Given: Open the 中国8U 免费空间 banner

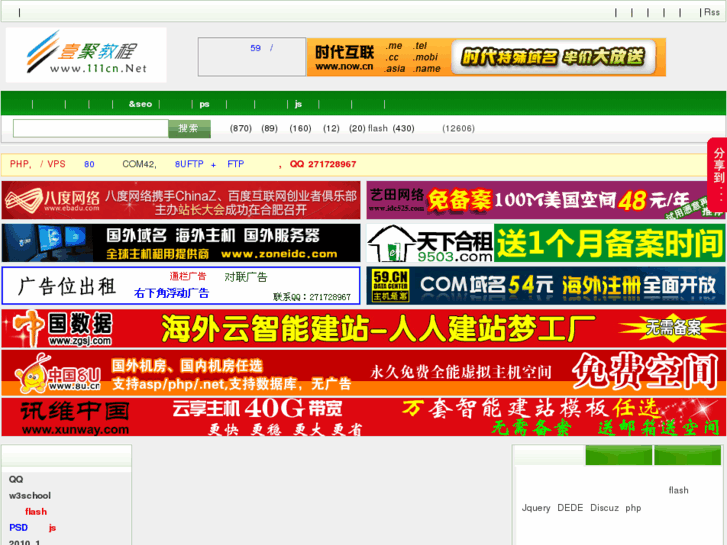Looking at the screenshot, I should [x=364, y=373].
